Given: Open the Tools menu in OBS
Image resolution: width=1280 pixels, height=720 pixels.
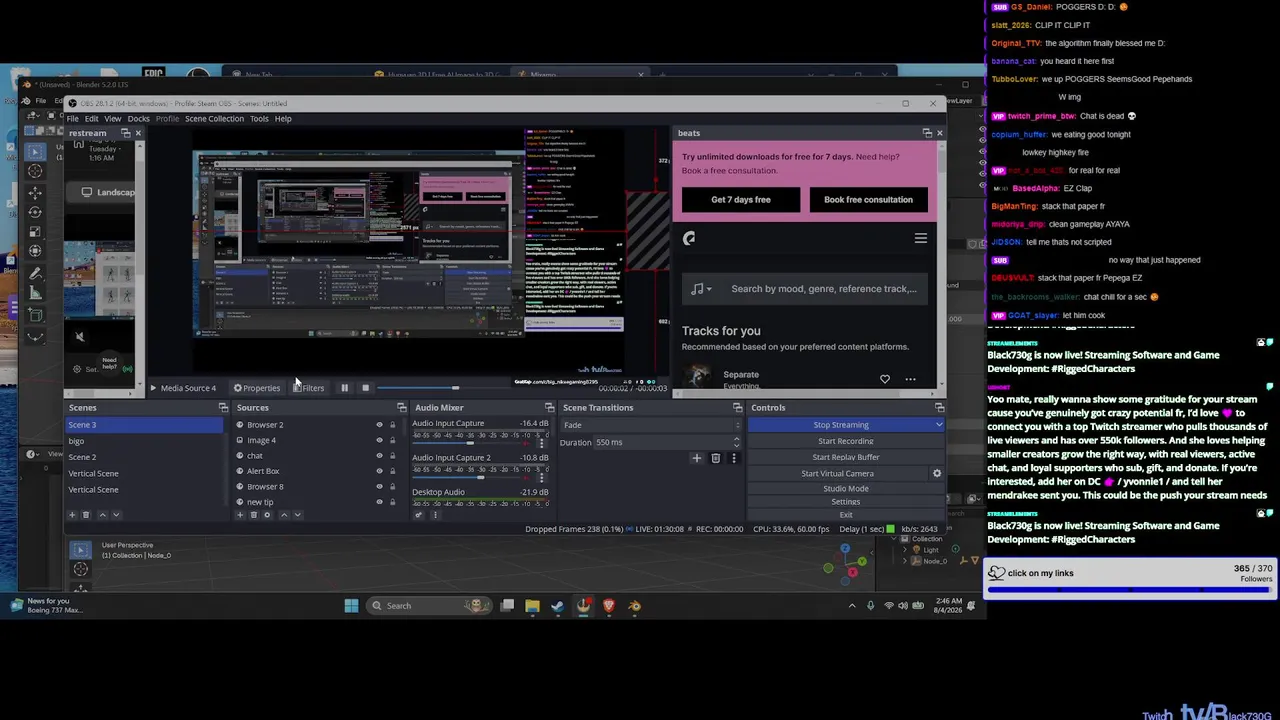Looking at the screenshot, I should click(259, 119).
